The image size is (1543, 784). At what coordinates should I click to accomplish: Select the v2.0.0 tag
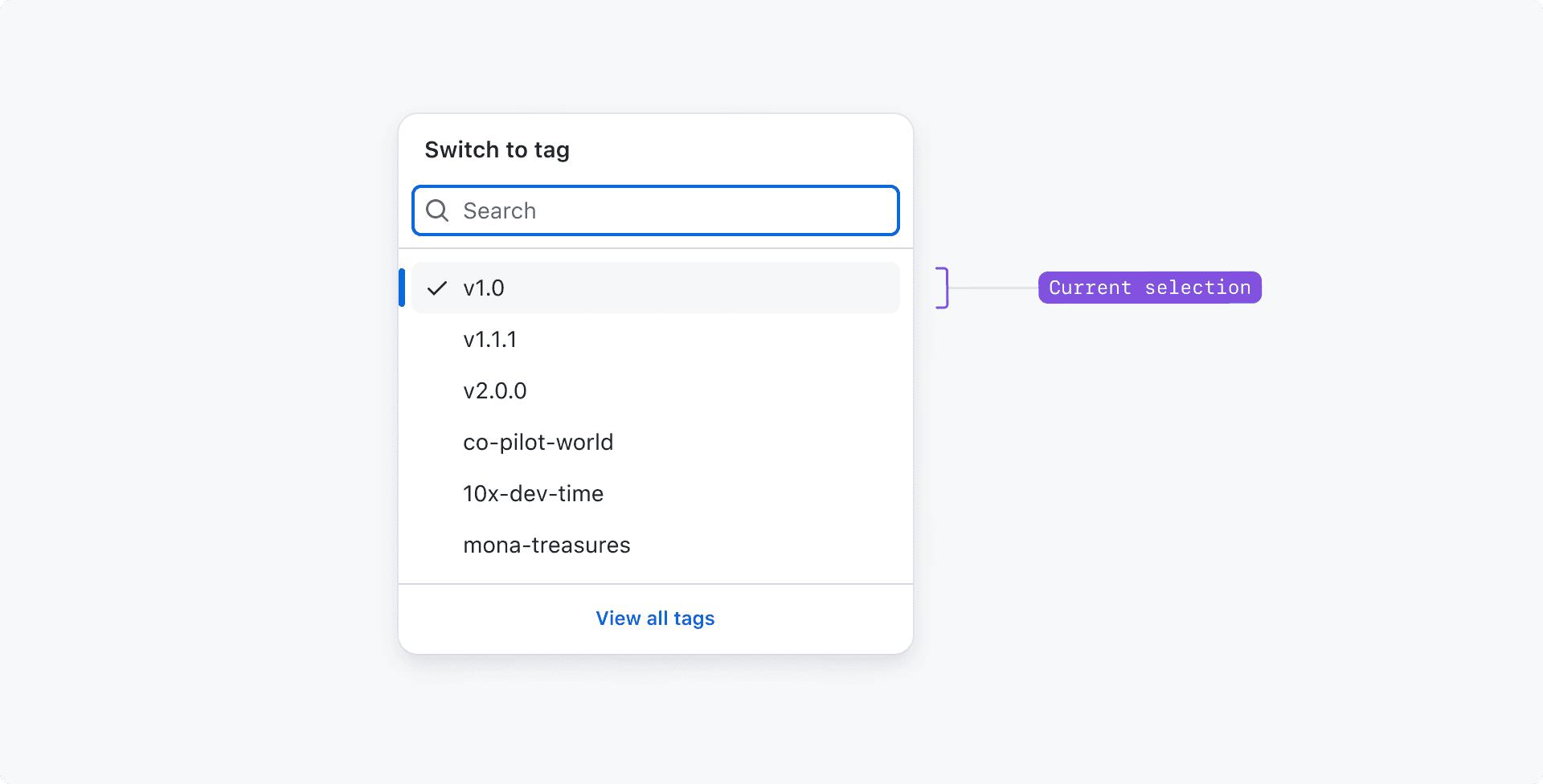point(495,390)
